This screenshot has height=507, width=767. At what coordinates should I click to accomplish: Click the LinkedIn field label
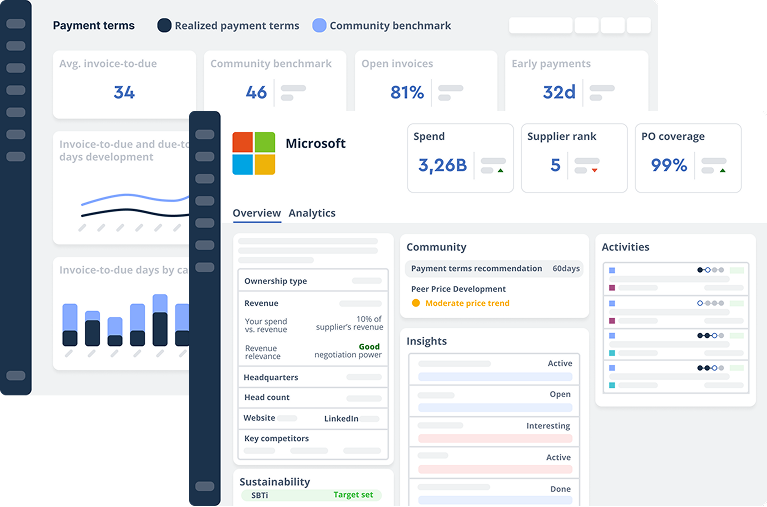tap(341, 418)
